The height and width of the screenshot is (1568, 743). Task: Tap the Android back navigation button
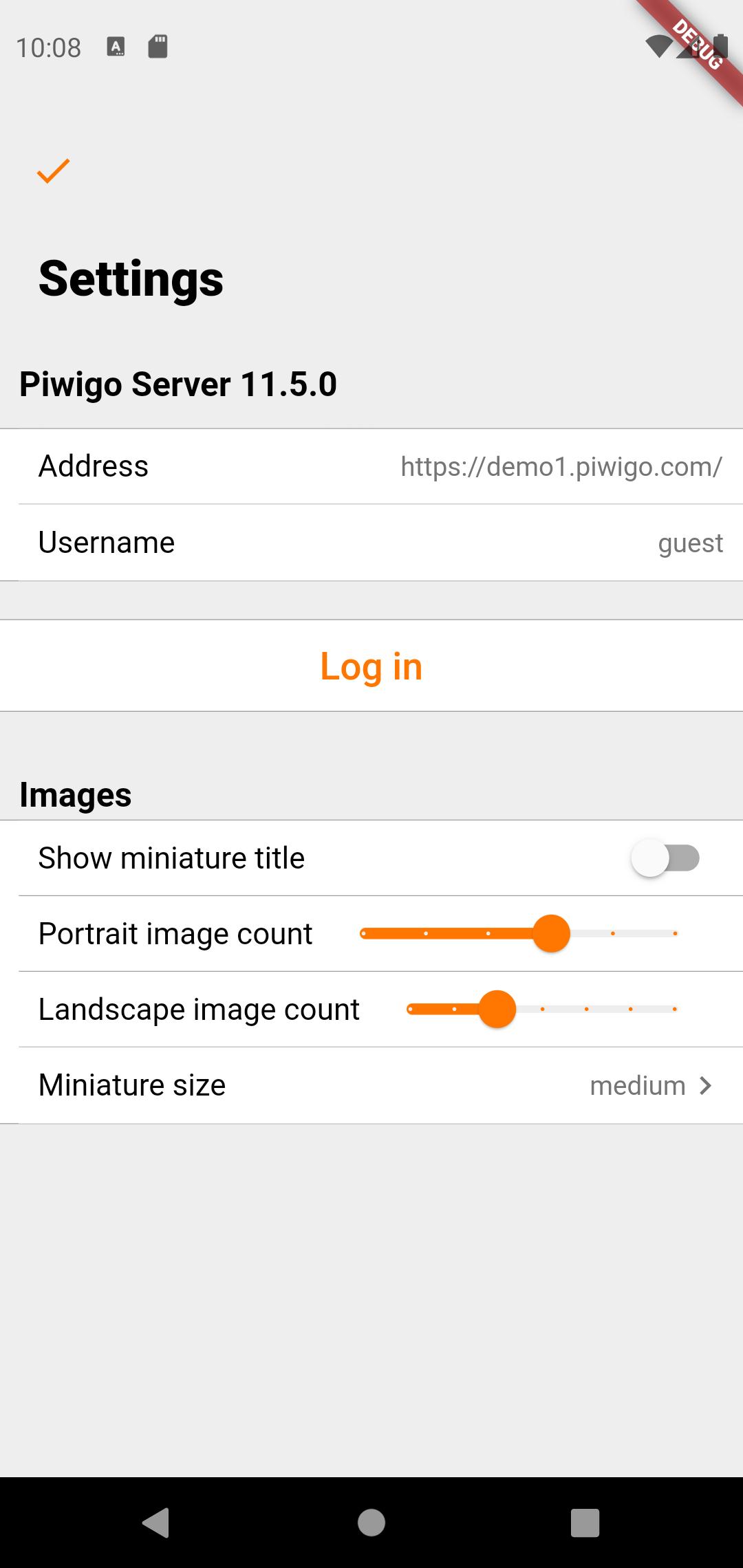(156, 1522)
